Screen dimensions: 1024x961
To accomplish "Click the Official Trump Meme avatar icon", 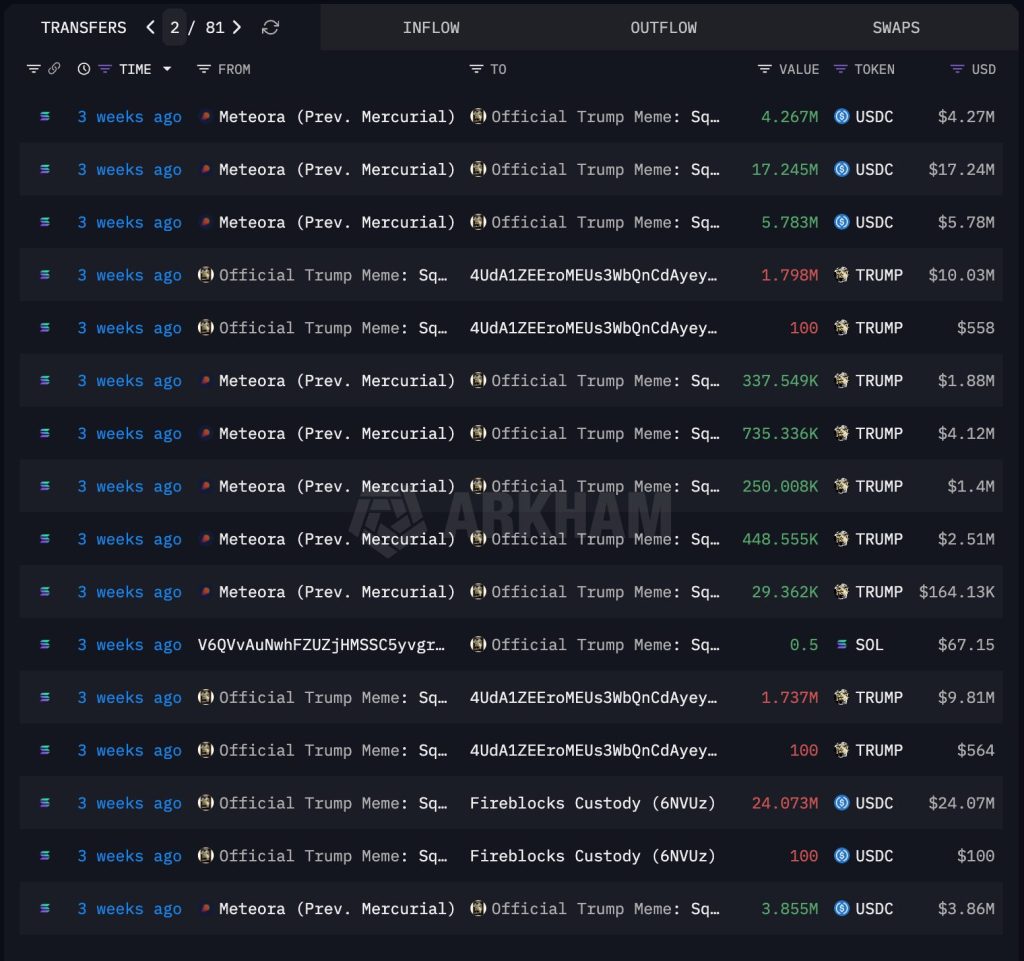I will 479,116.
